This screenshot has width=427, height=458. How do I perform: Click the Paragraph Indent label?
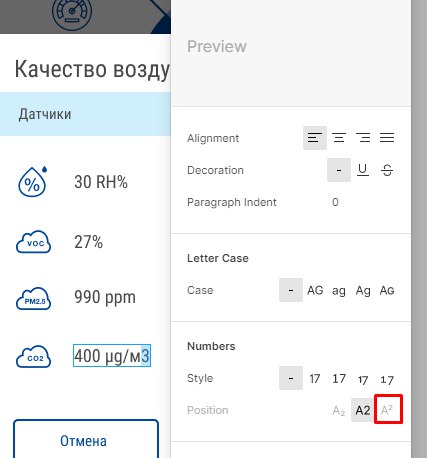tap(232, 202)
